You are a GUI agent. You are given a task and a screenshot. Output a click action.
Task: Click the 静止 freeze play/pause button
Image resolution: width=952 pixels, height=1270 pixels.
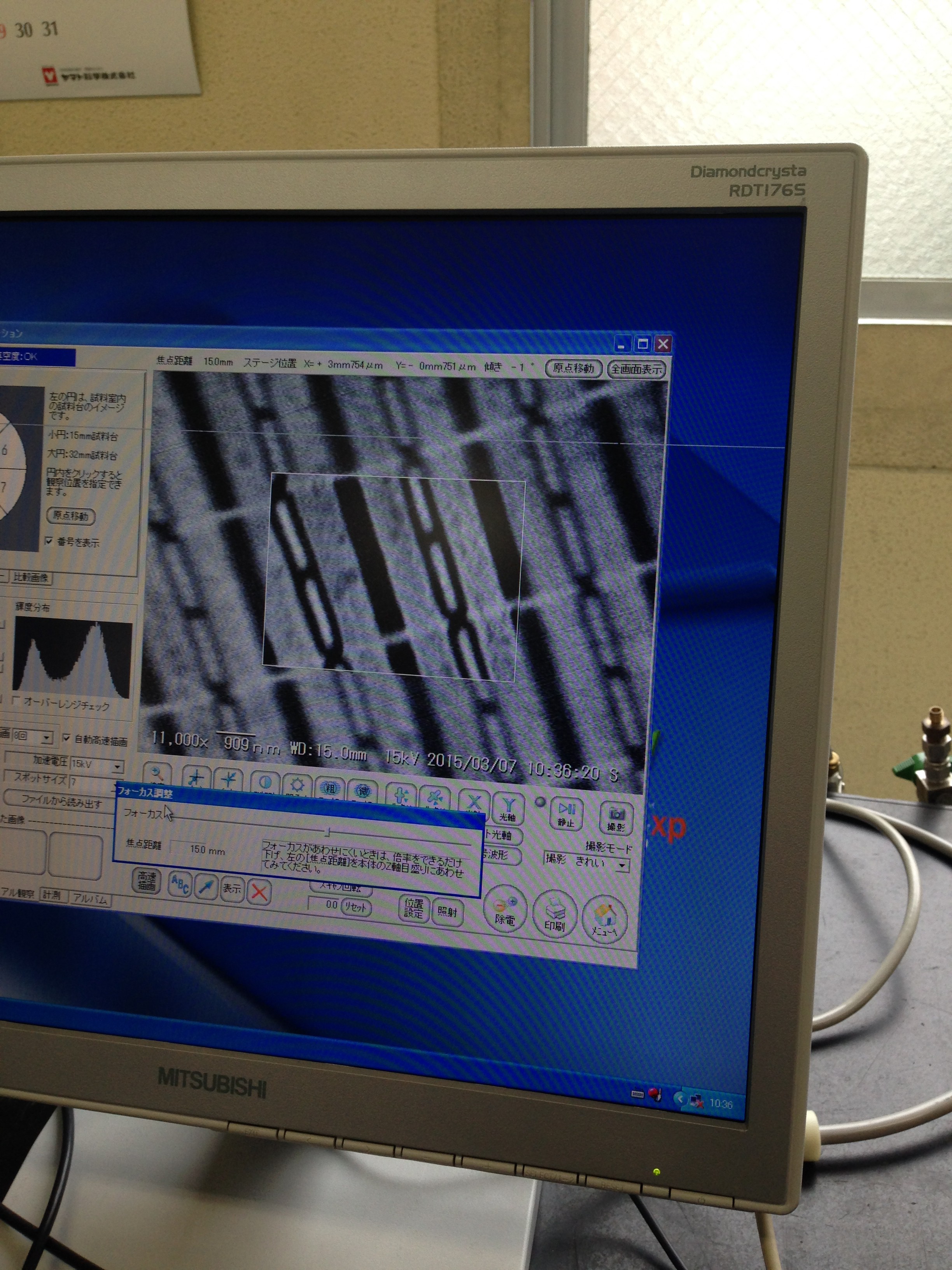point(566,814)
